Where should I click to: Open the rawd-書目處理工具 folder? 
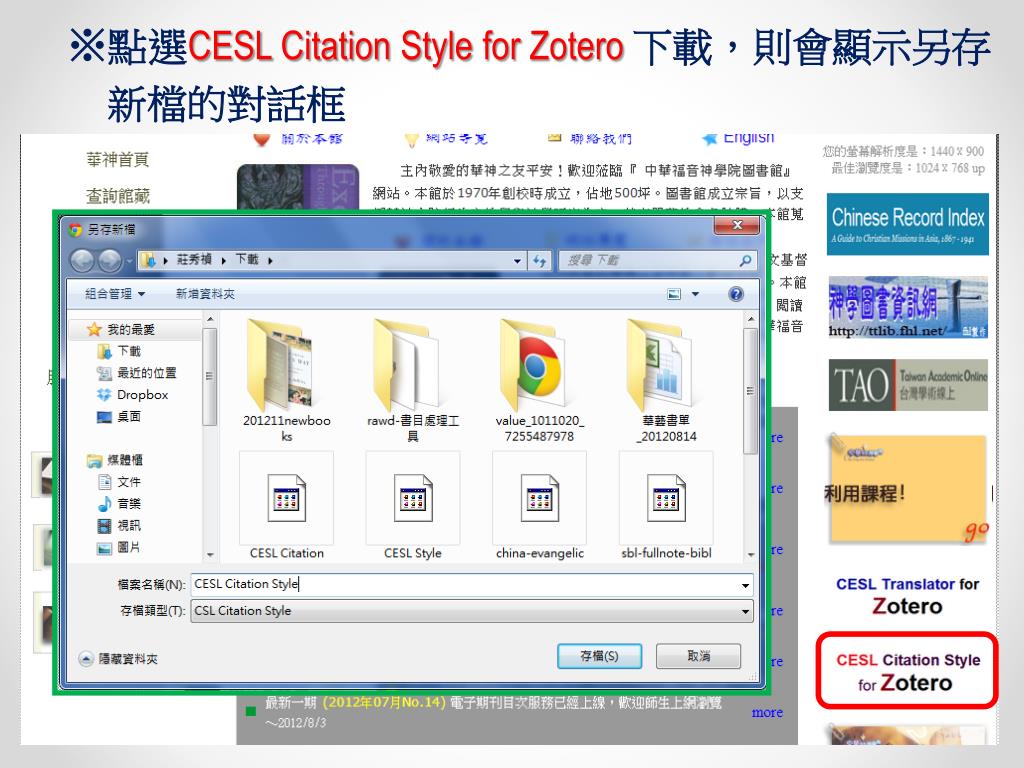pos(413,381)
